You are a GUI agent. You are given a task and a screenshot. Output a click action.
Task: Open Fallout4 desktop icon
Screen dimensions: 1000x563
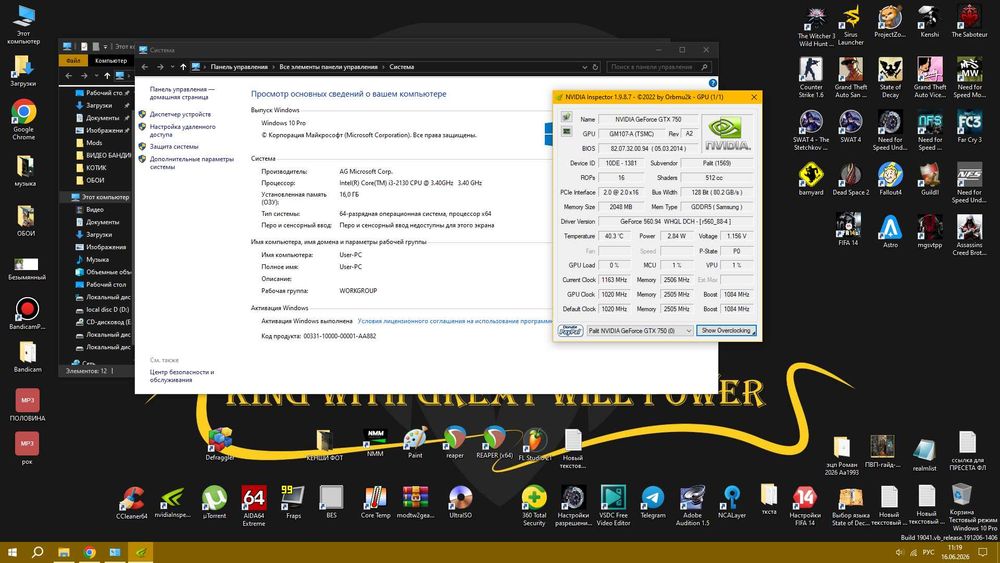tap(890, 179)
